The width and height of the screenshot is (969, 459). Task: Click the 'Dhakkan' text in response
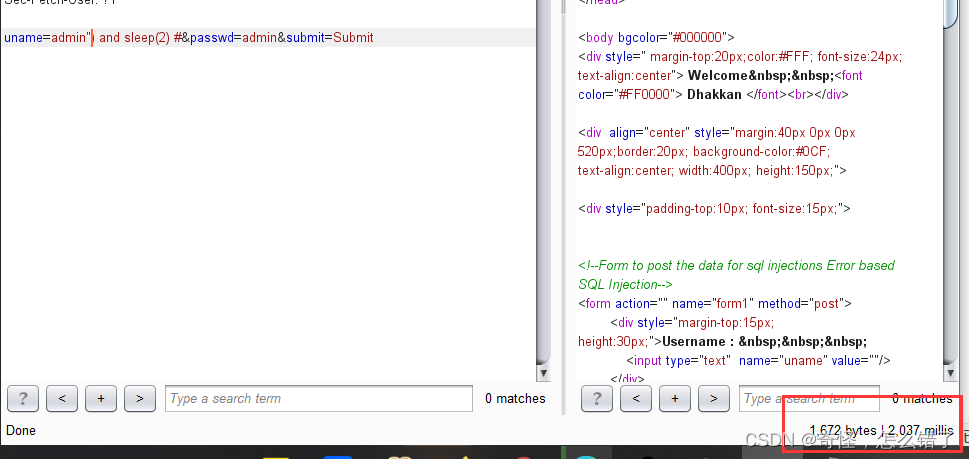pos(714,95)
